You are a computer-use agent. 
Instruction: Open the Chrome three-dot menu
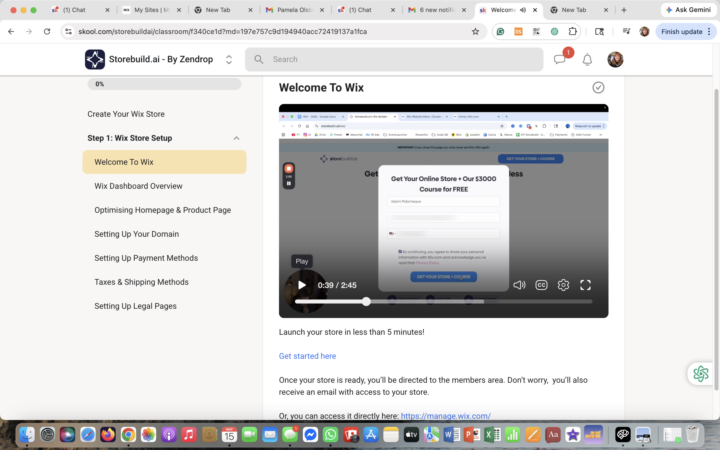pos(709,31)
